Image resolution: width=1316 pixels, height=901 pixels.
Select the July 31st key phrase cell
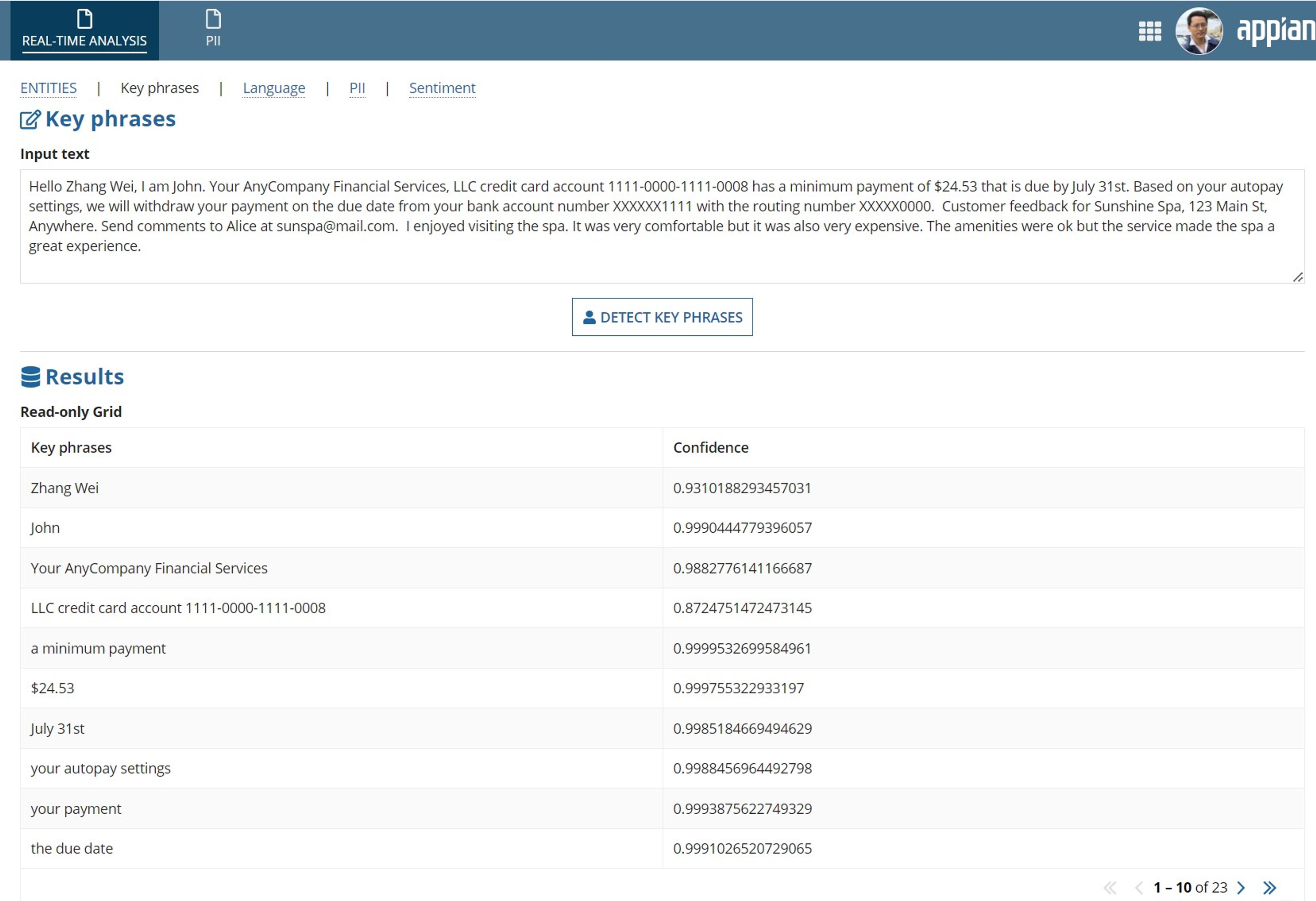point(341,728)
